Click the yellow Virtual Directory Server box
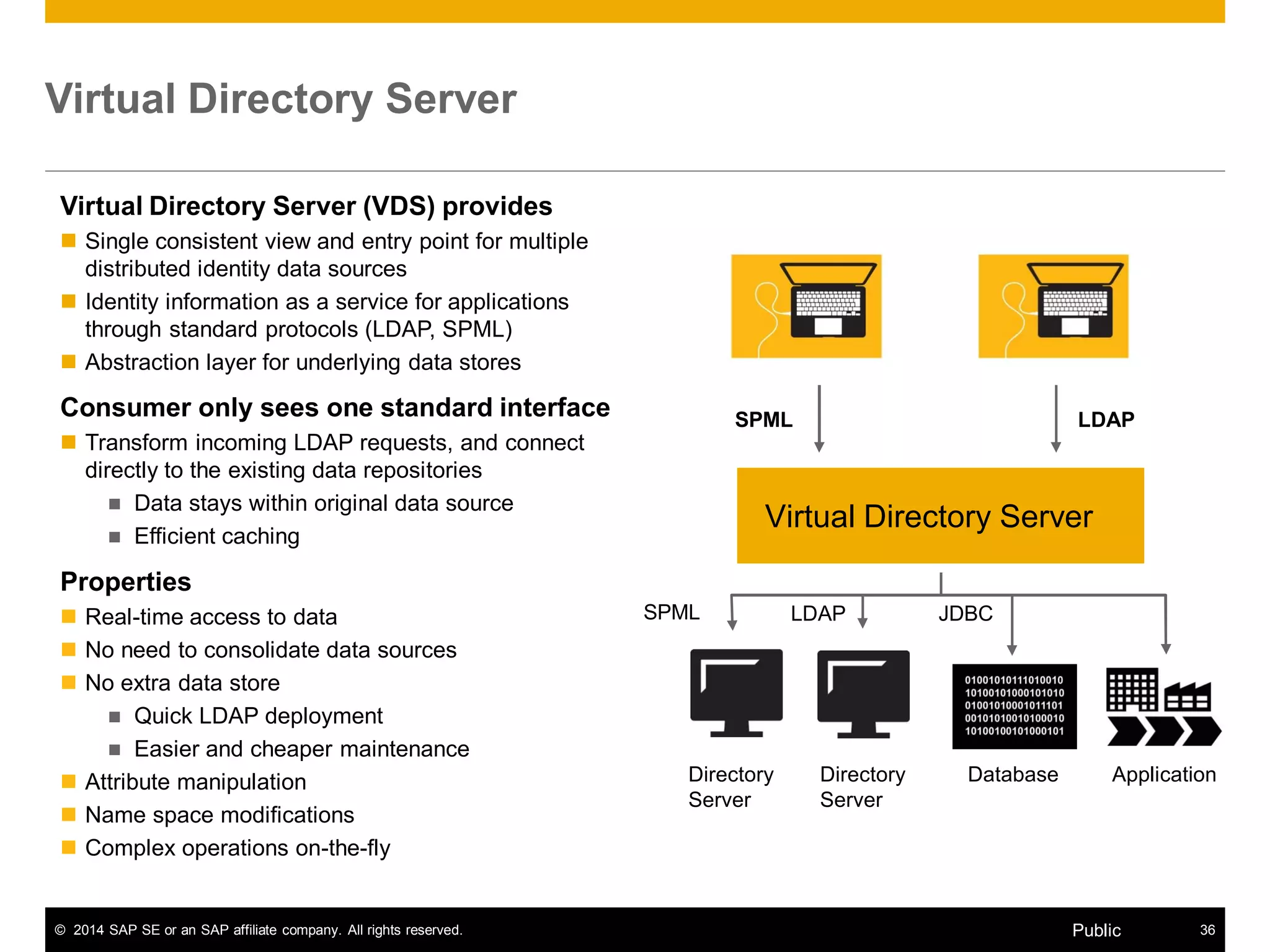1270x952 pixels. pos(940,516)
